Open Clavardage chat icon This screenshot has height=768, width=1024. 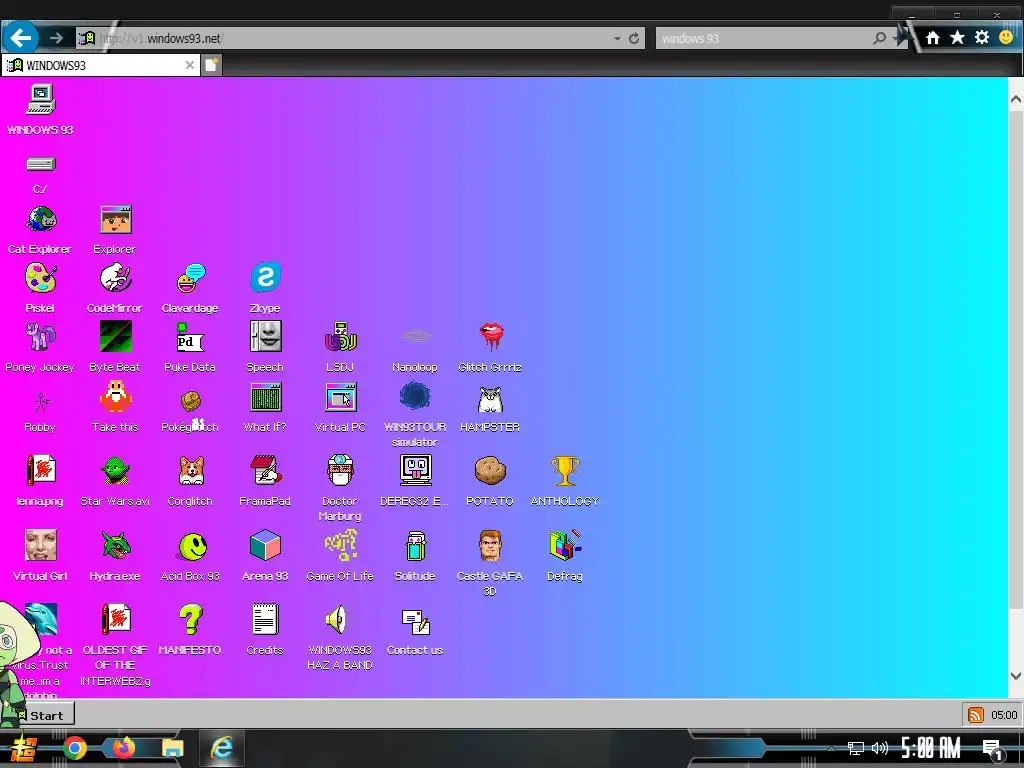[191, 278]
